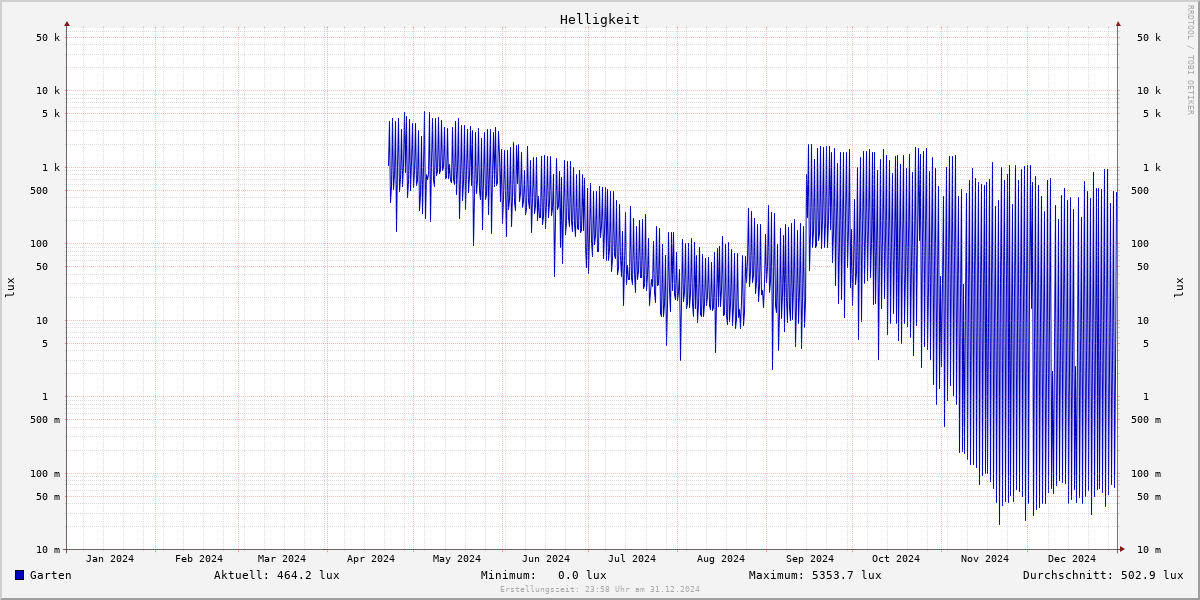
Task: Click the 50 m tick on left axis
Action: pos(48,497)
